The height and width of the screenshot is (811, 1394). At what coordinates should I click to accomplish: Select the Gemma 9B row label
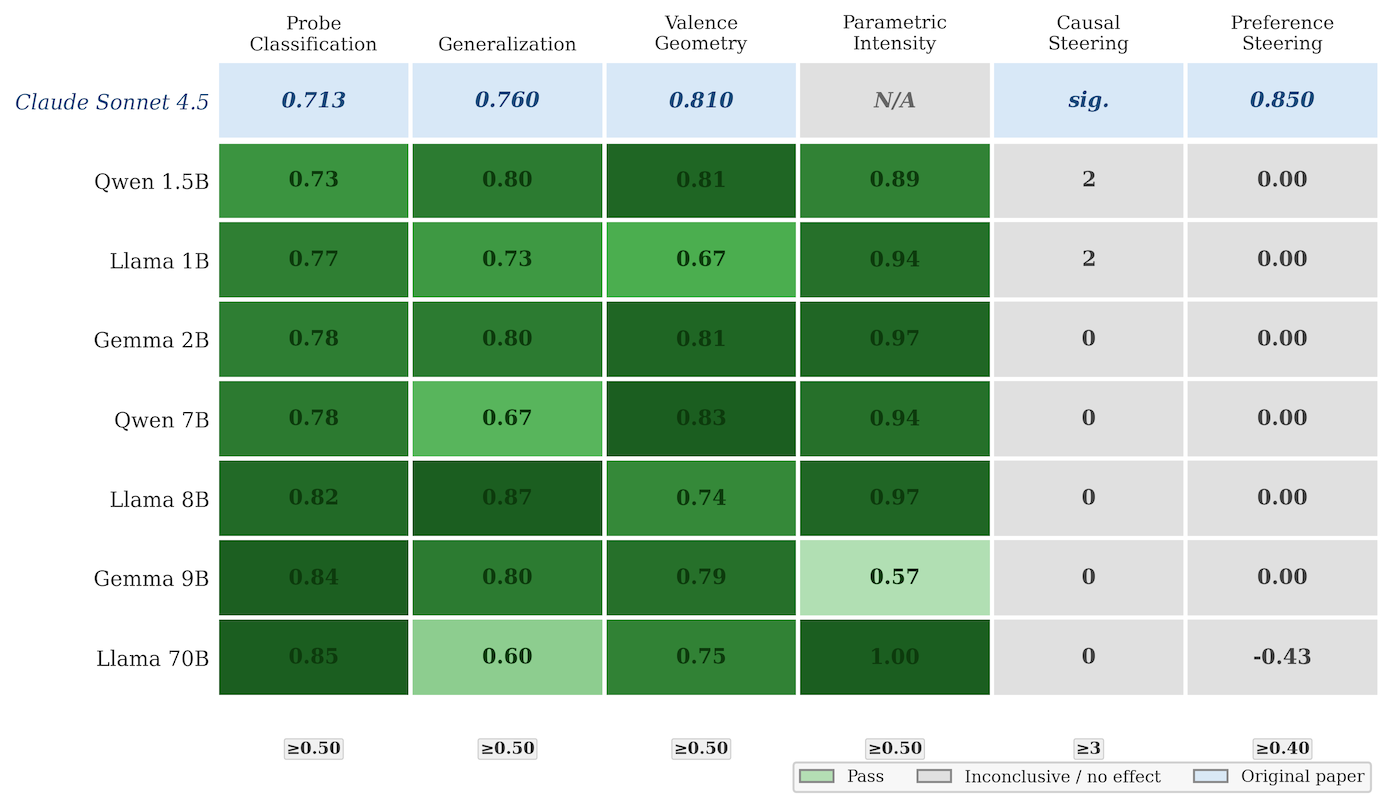pyautogui.click(x=151, y=578)
